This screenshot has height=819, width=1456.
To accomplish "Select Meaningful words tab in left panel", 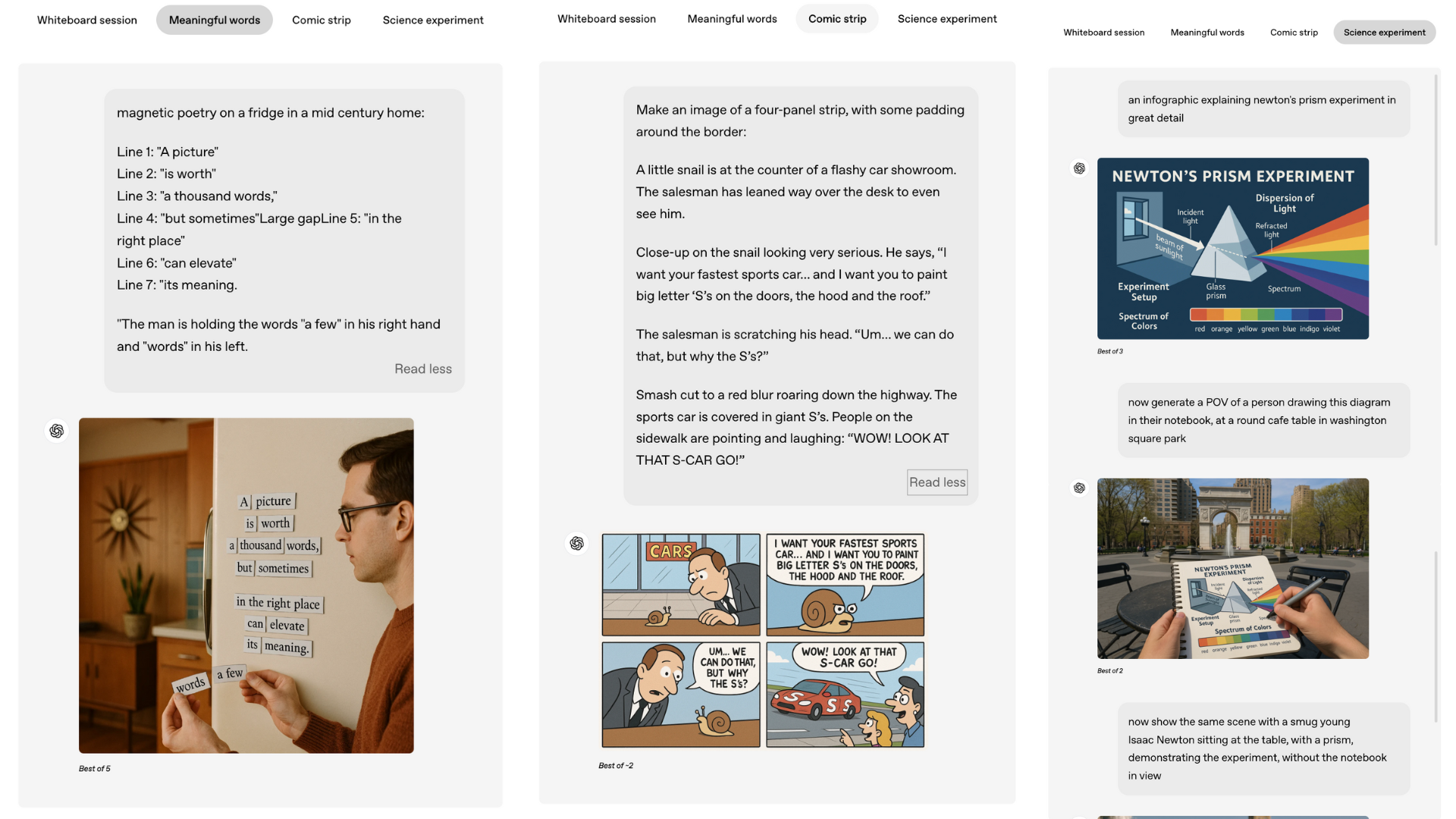I will pos(215,20).
